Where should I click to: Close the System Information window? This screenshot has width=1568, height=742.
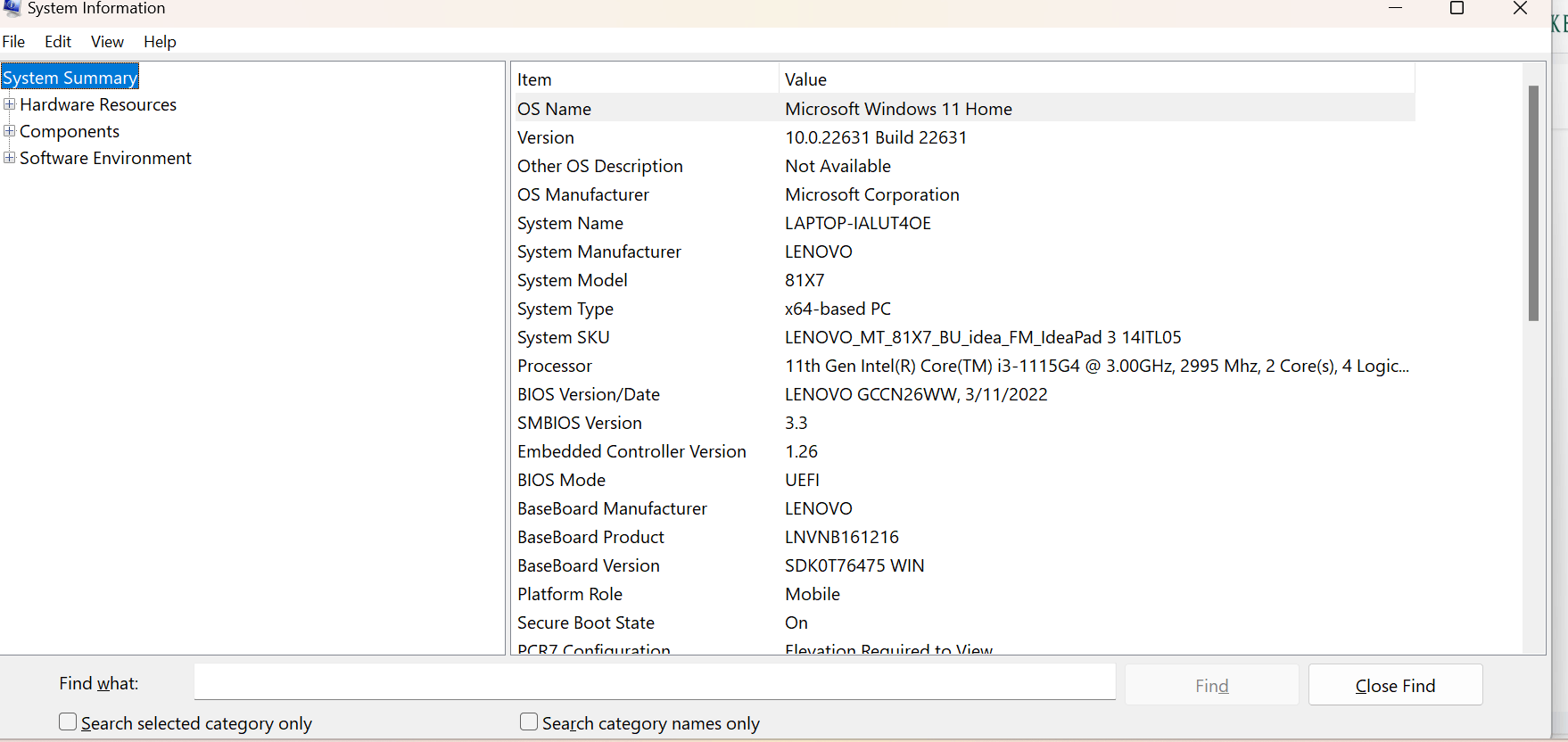(1521, 8)
